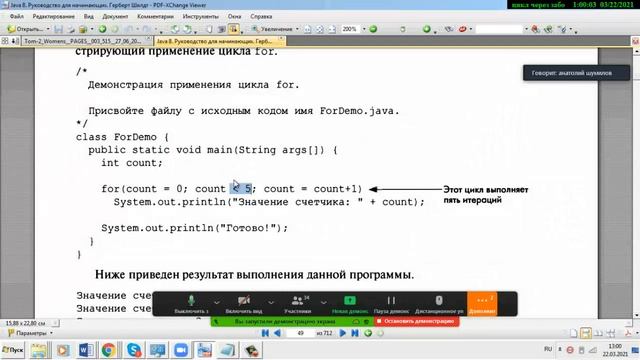Open the Редактирование menu
640x360 pixels.
pyautogui.click(x=53, y=16)
